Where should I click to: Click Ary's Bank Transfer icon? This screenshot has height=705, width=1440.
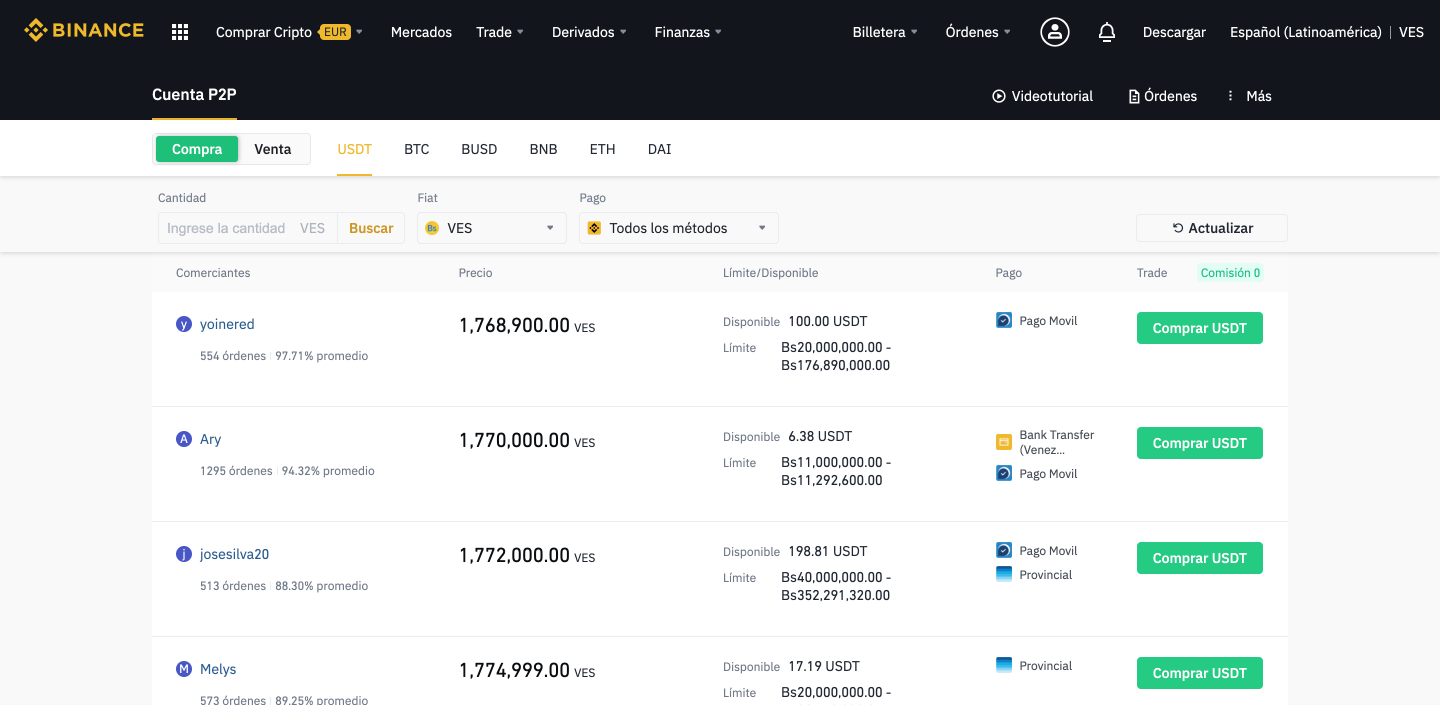(1004, 442)
